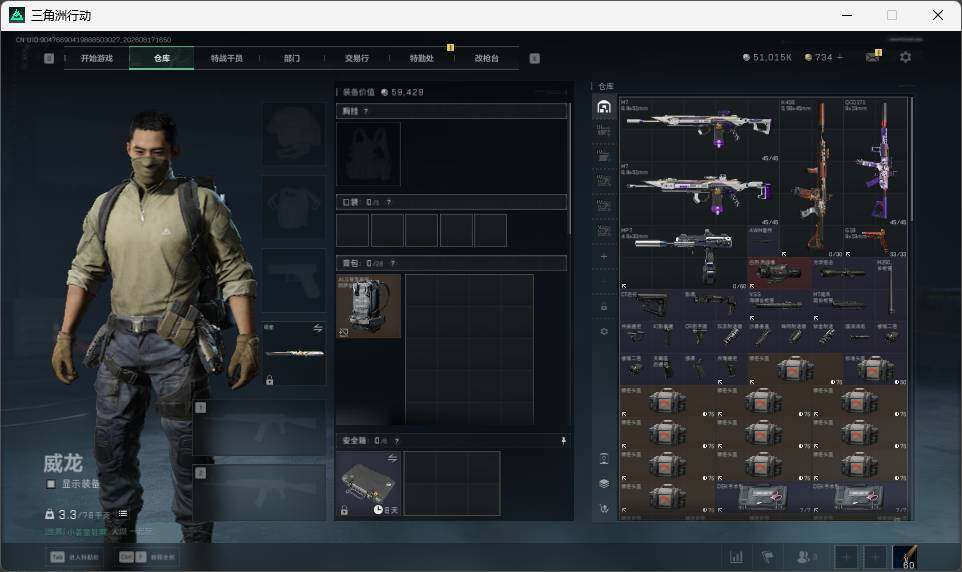Select the K416 orange rifle in warehouse
962x572 pixels.
[811, 177]
